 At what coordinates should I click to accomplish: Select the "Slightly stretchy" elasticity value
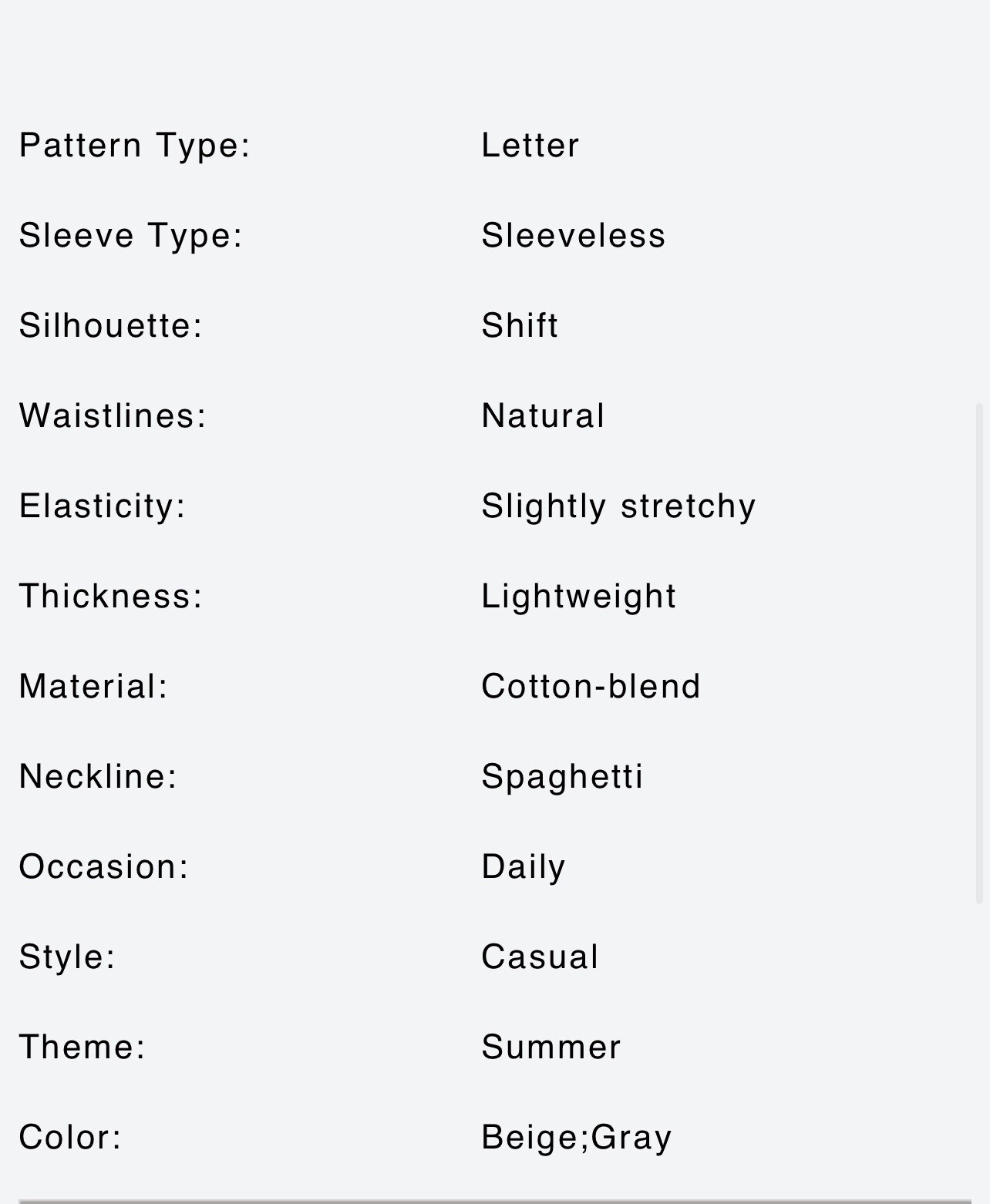click(x=618, y=506)
